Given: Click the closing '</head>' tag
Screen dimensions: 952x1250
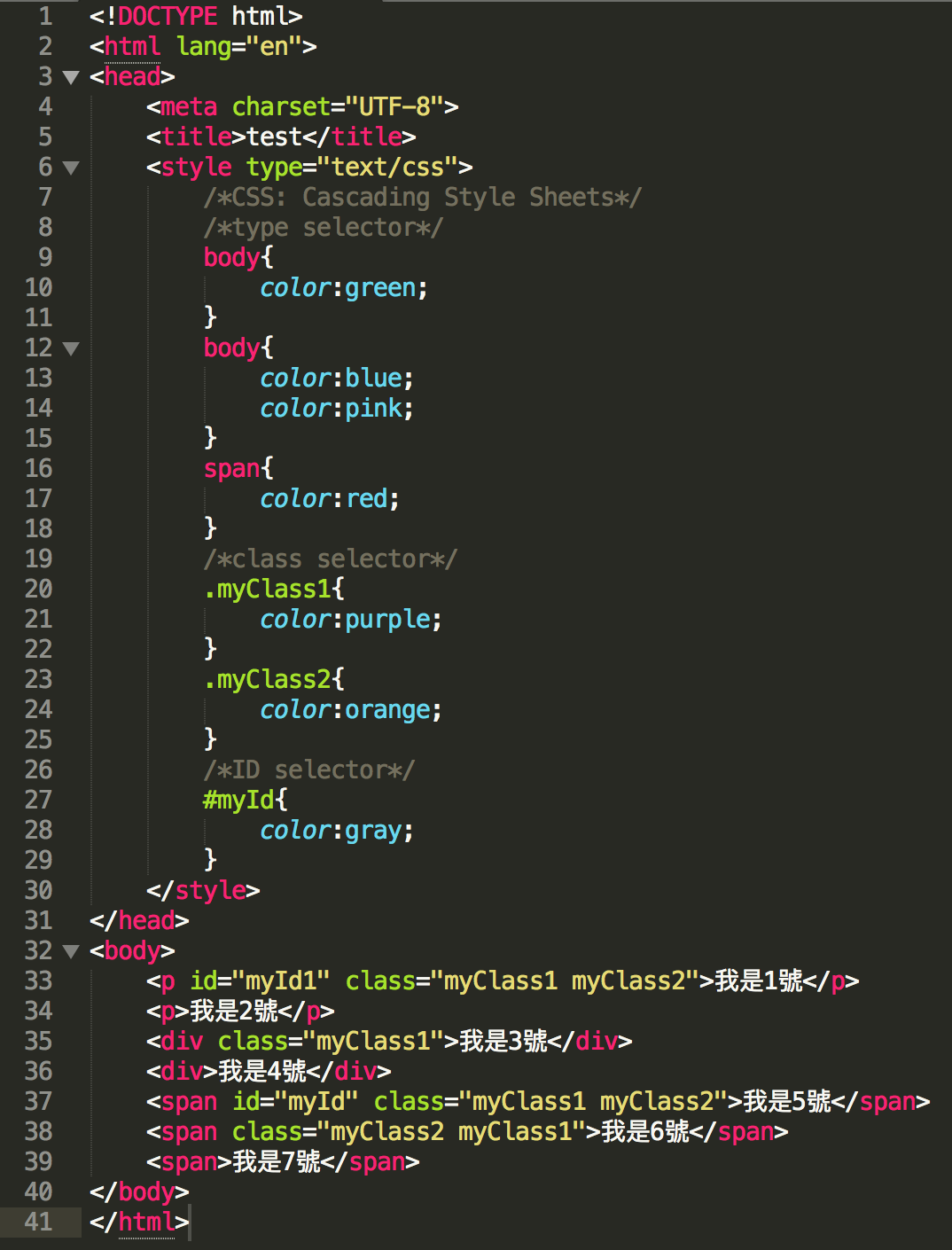Looking at the screenshot, I should click(x=140, y=920).
